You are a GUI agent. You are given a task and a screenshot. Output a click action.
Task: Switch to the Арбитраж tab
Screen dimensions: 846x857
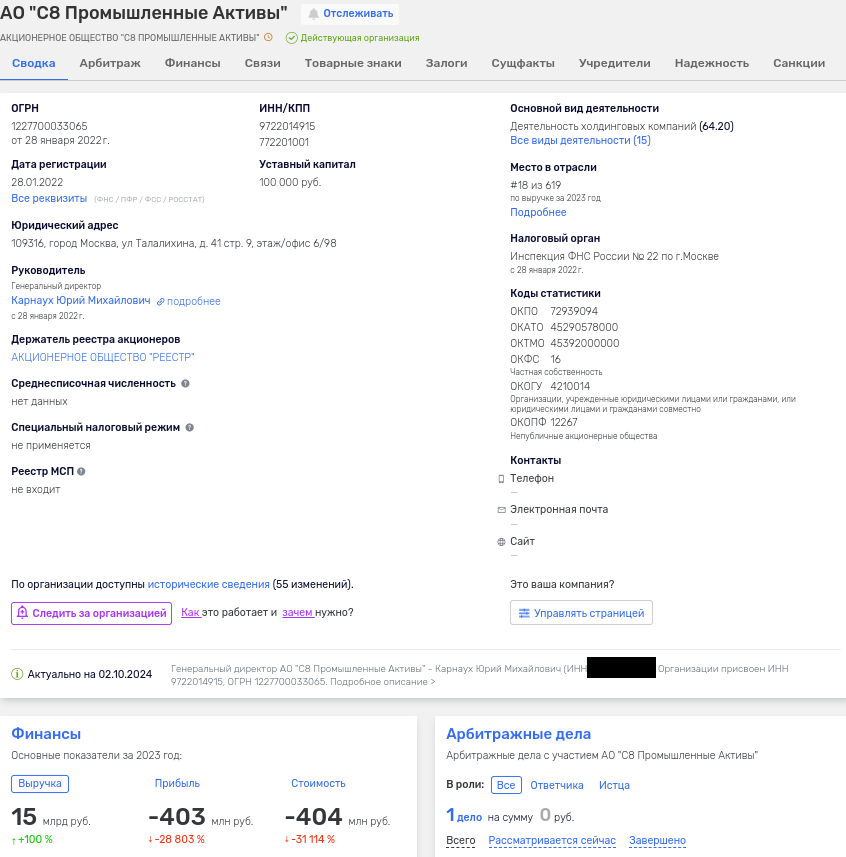point(110,63)
